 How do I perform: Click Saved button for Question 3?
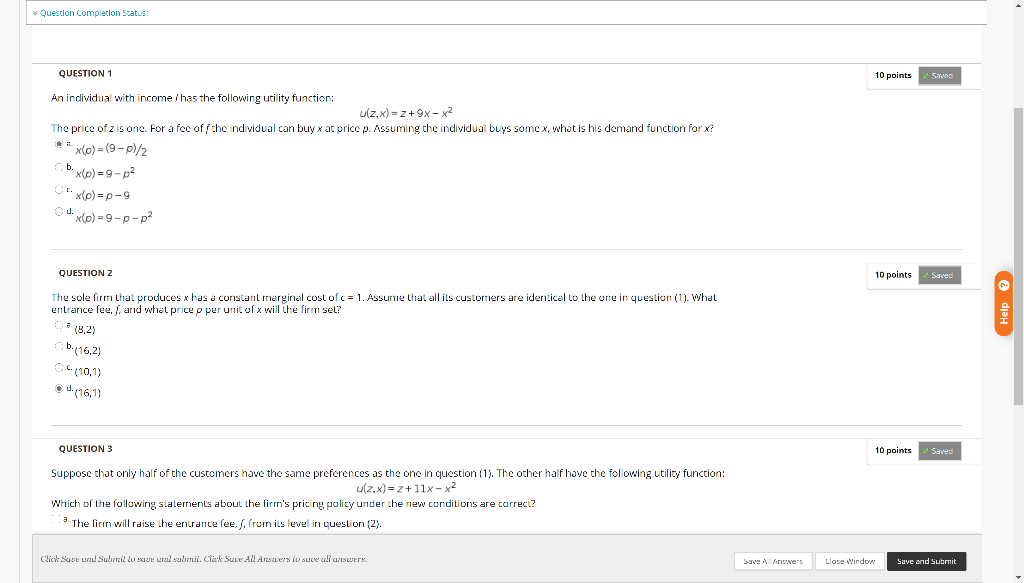(939, 451)
